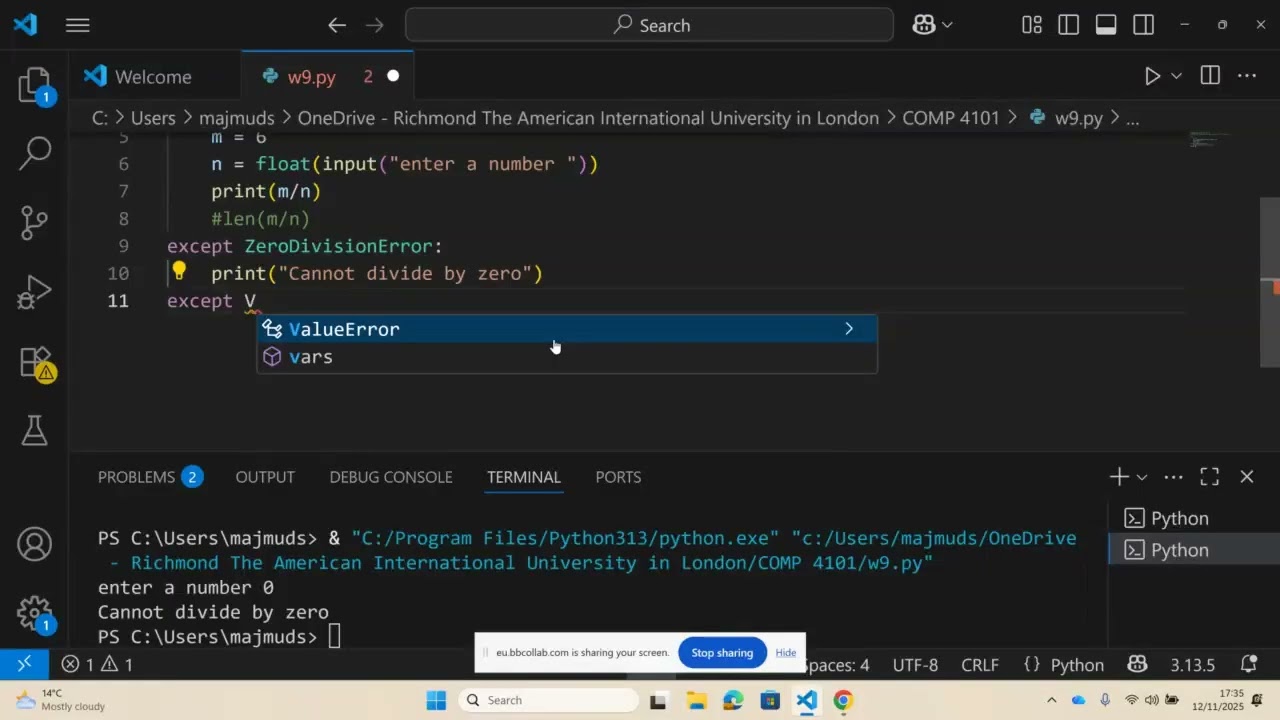The height and width of the screenshot is (720, 1280).
Task: Open the PROBLEMS panel tab
Action: click(x=150, y=477)
